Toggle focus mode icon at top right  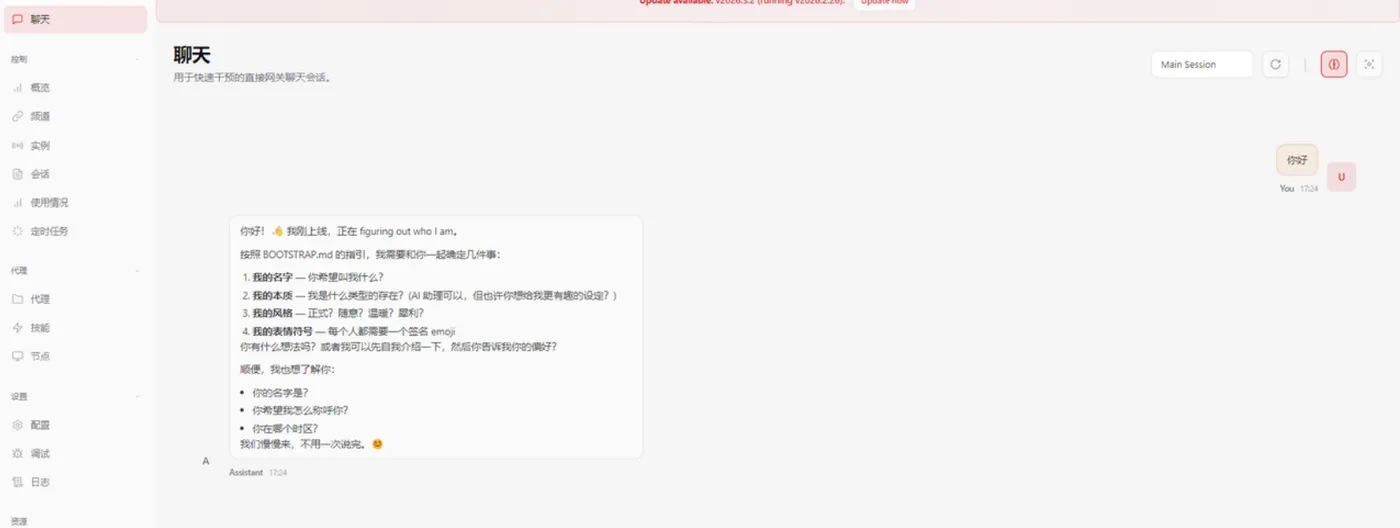pos(1369,64)
